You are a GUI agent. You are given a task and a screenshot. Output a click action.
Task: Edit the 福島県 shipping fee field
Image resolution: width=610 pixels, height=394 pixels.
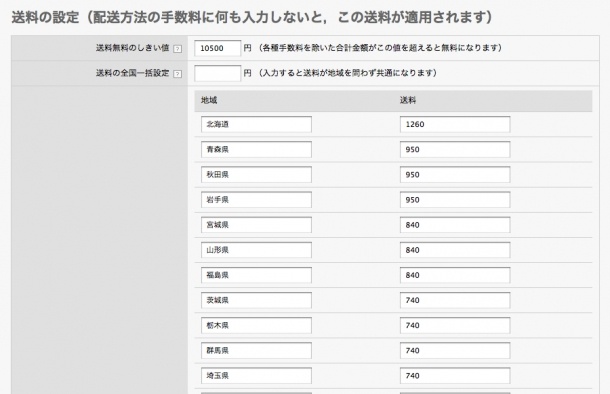(455, 275)
